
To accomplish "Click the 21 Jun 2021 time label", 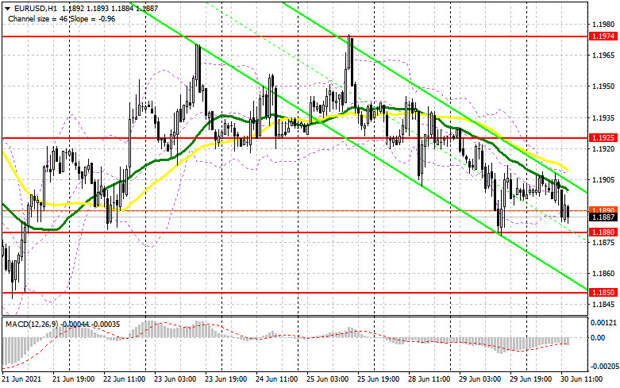I will [21, 379].
